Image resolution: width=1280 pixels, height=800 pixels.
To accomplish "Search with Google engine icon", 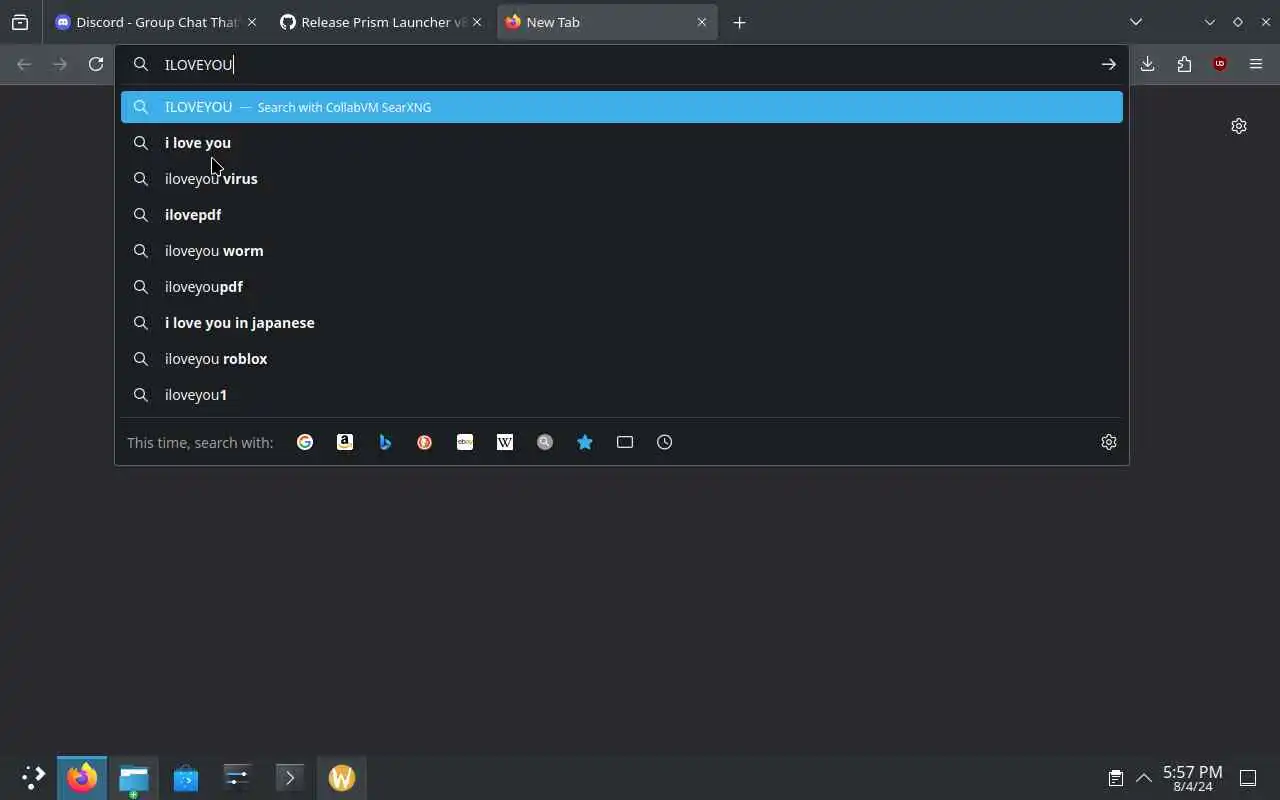I will (305, 442).
